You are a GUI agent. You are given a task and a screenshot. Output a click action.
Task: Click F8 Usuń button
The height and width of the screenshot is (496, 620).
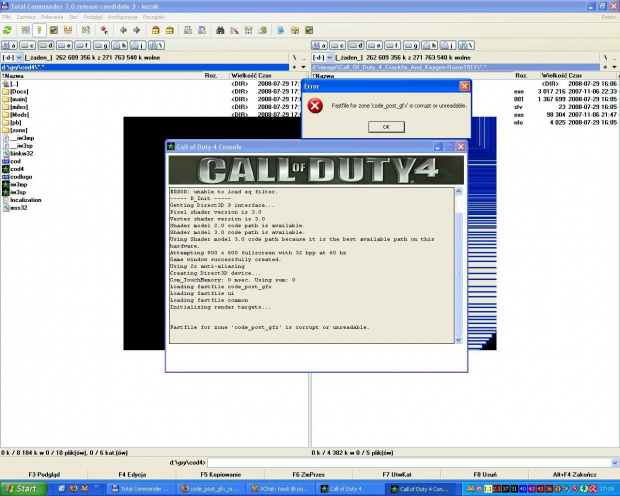[485, 475]
